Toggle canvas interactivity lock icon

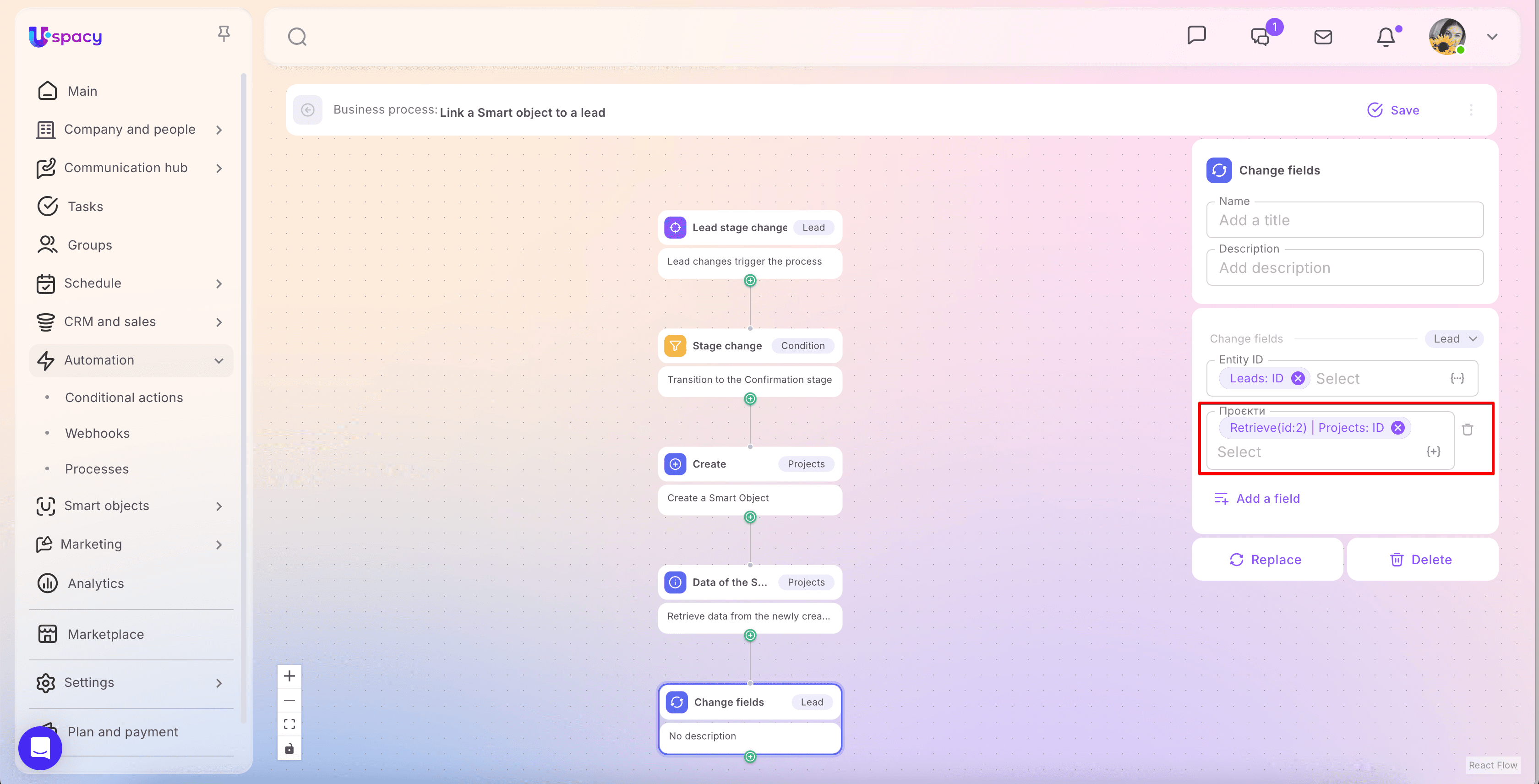[289, 749]
